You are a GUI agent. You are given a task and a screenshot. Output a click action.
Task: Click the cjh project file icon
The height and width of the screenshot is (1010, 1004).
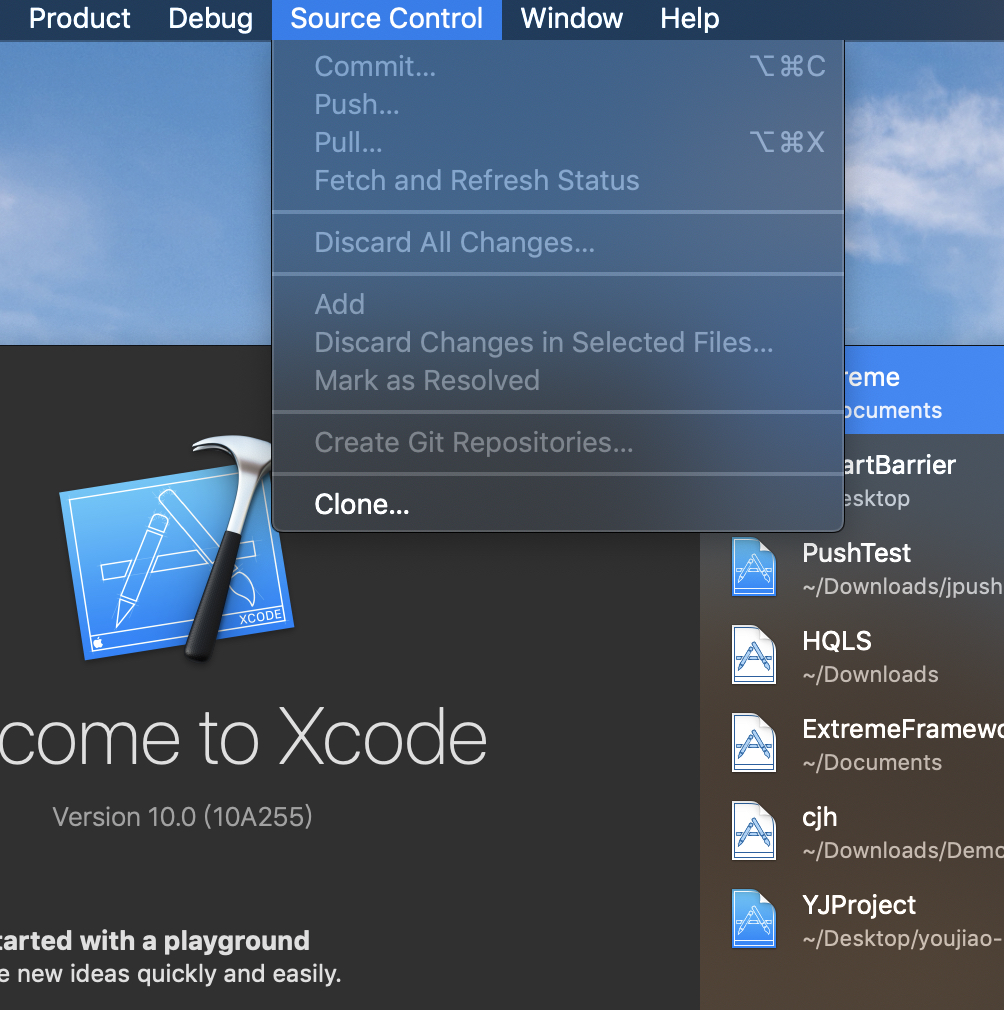[x=753, y=832]
